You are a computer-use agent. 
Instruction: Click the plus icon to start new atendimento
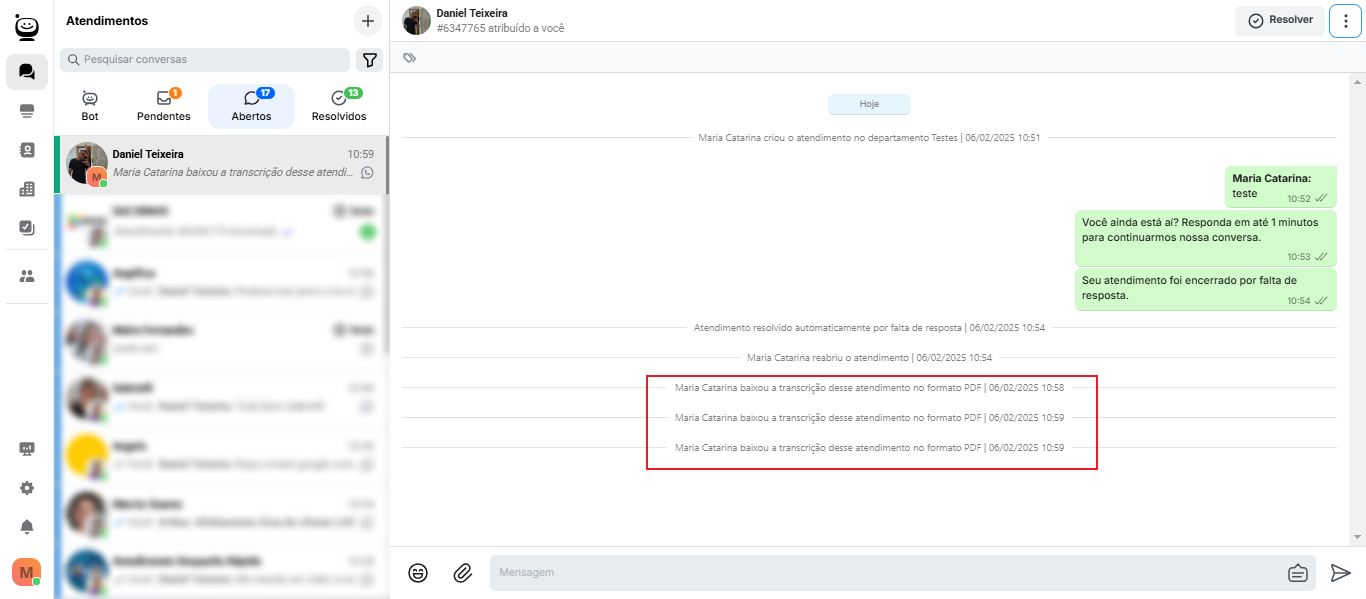(368, 21)
